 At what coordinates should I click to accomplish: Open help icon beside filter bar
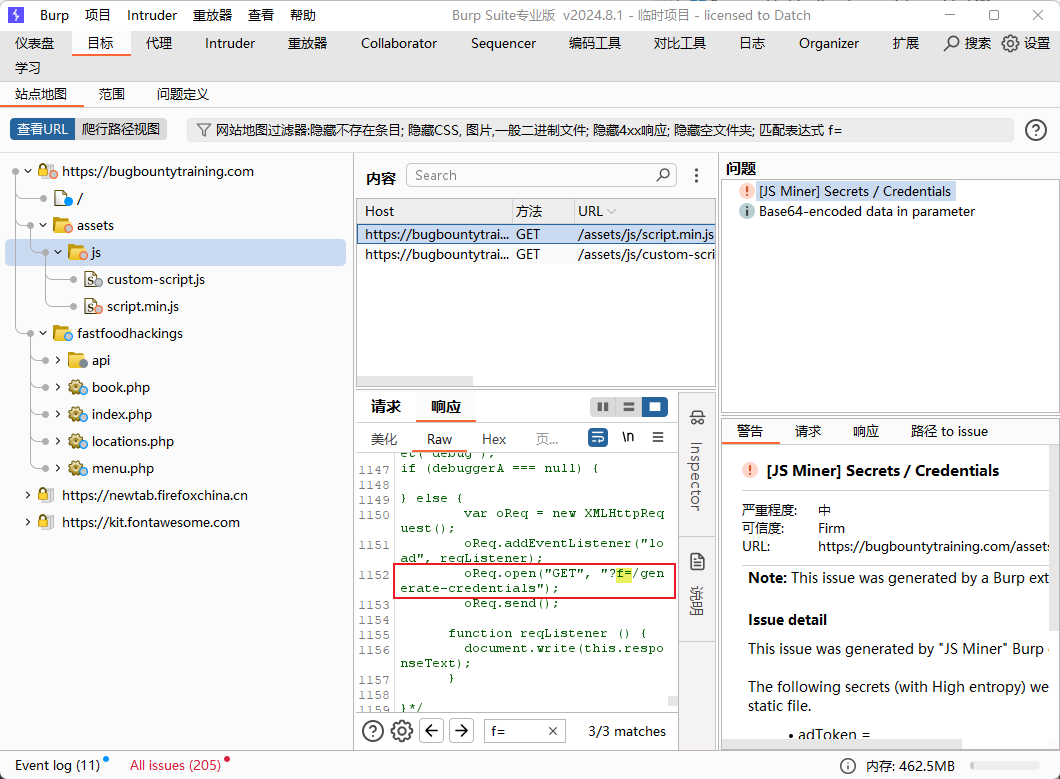coord(1036,130)
